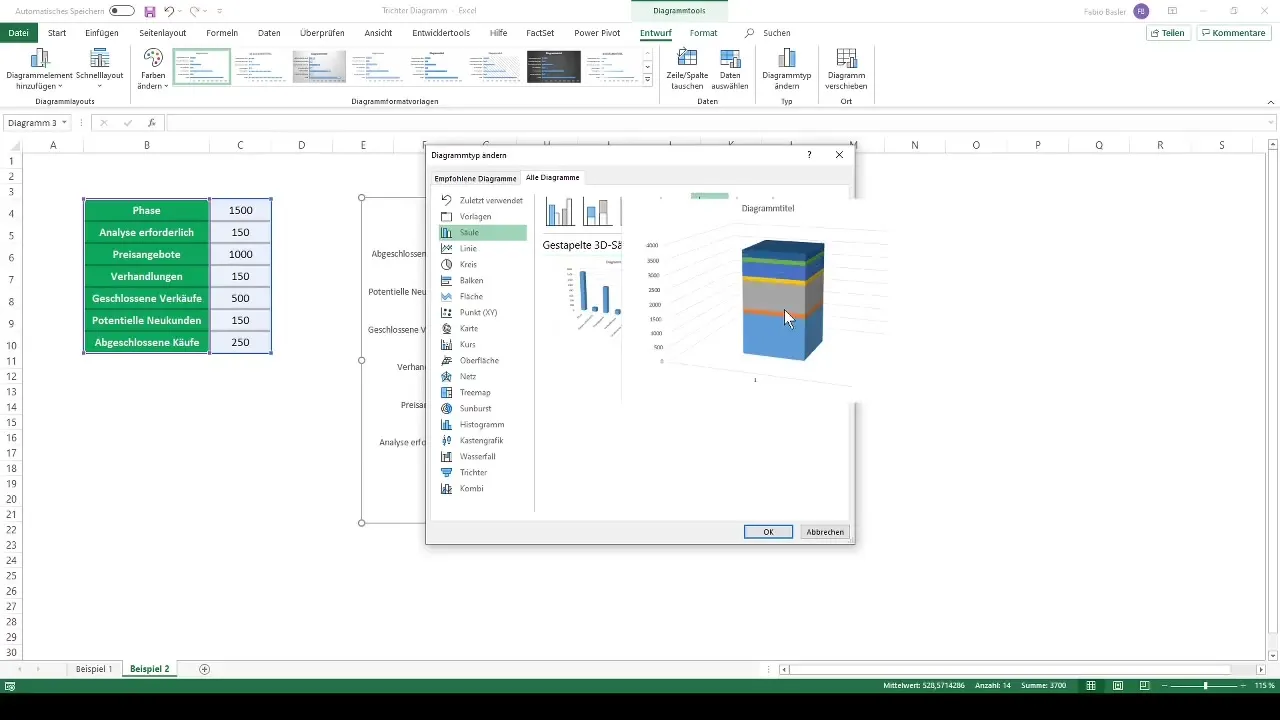The height and width of the screenshot is (720, 1280).
Task: Open the Quick Access Toolbar customize dropdown
Action: click(220, 11)
